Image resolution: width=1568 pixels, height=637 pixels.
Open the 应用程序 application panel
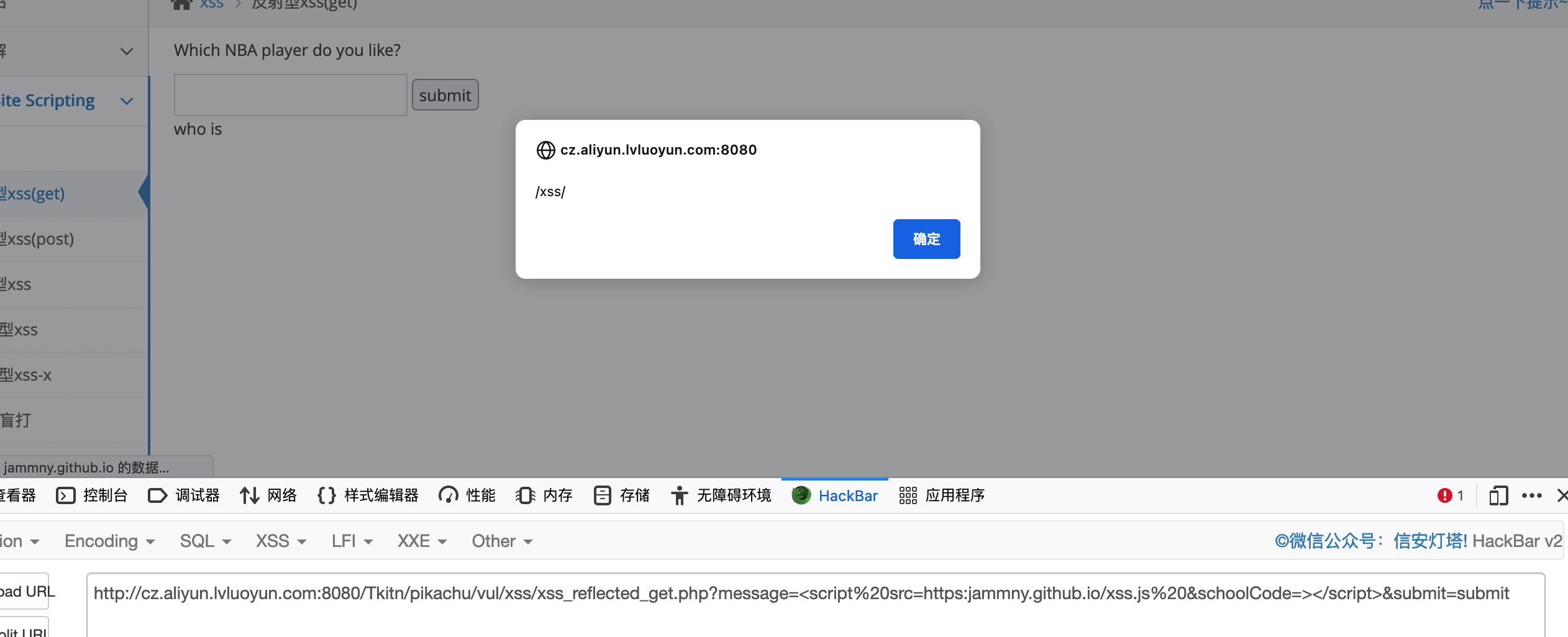pos(942,495)
